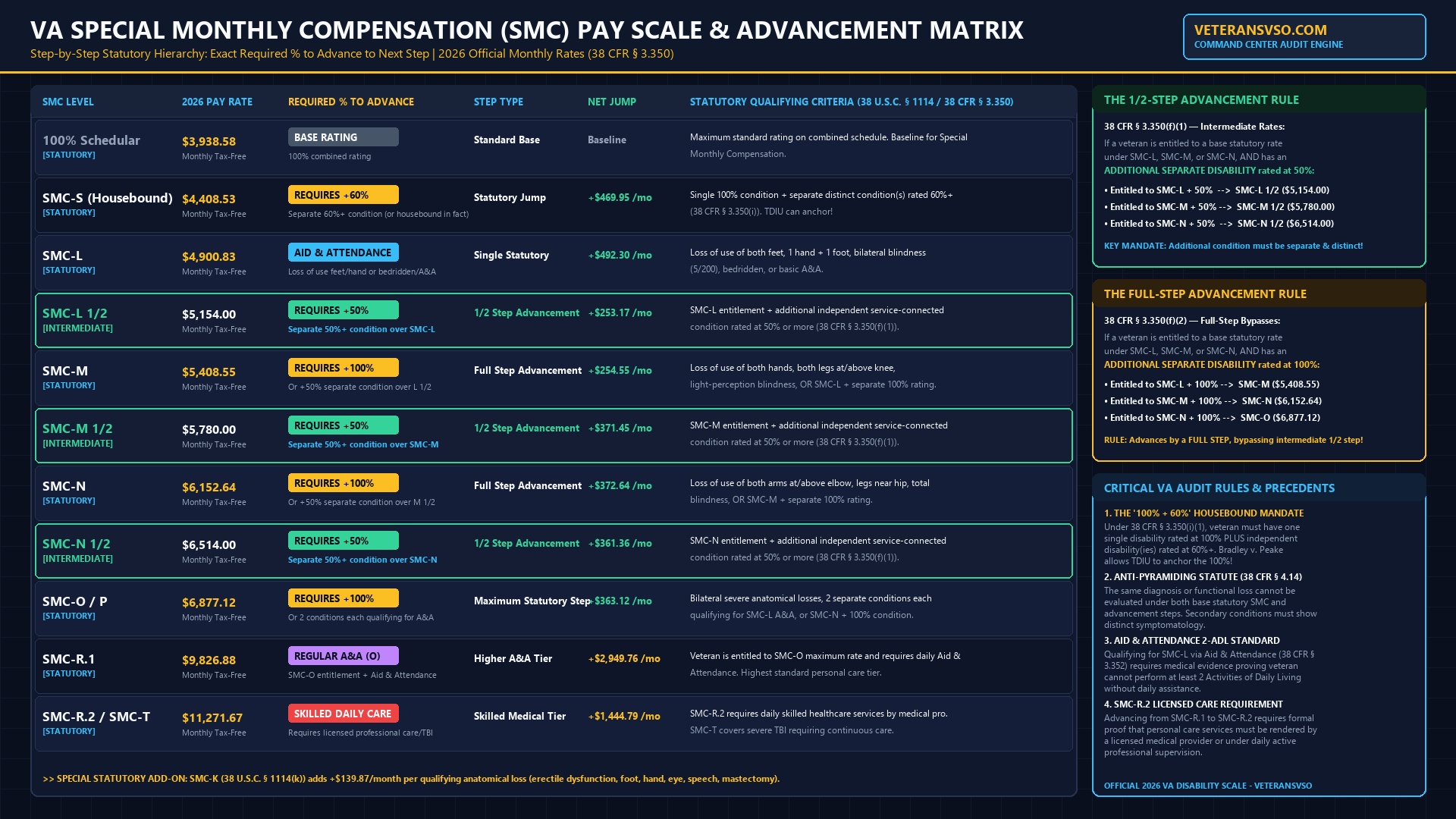Image resolution: width=1456 pixels, height=819 pixels.
Task: Click the $9,826.88 pay rate
Action: tap(209, 660)
